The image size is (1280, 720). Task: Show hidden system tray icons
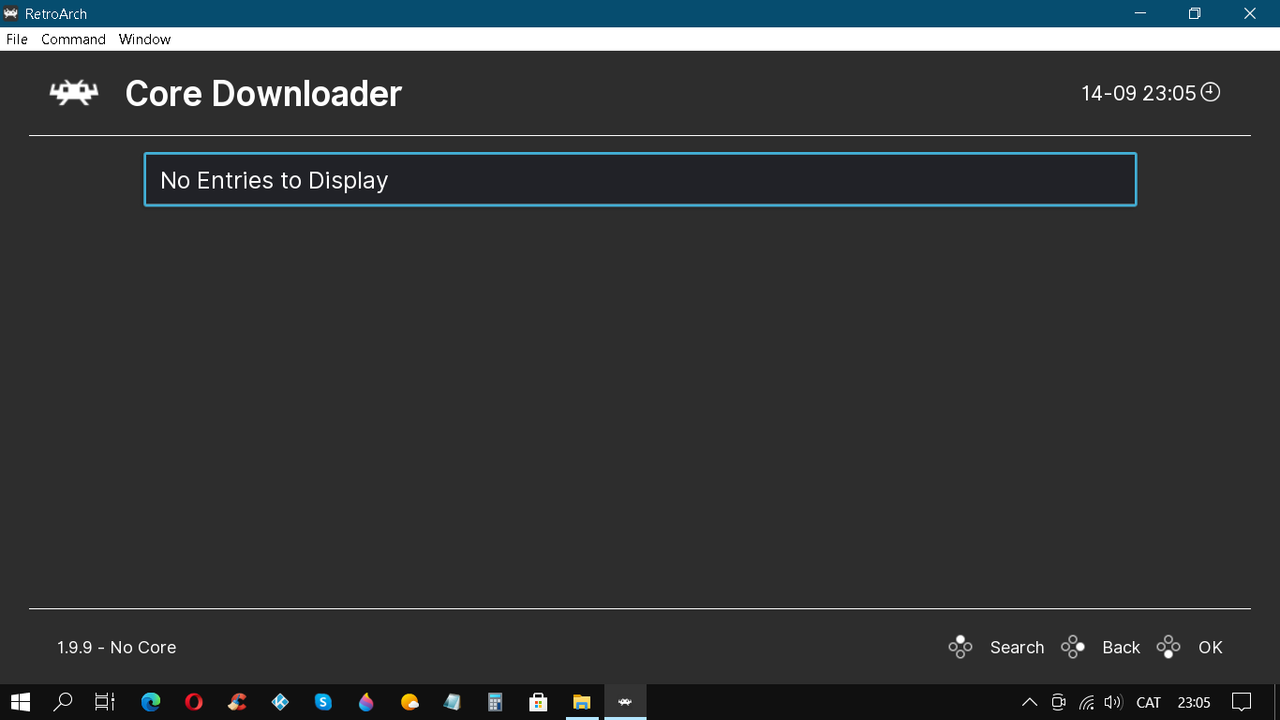[x=1029, y=702]
